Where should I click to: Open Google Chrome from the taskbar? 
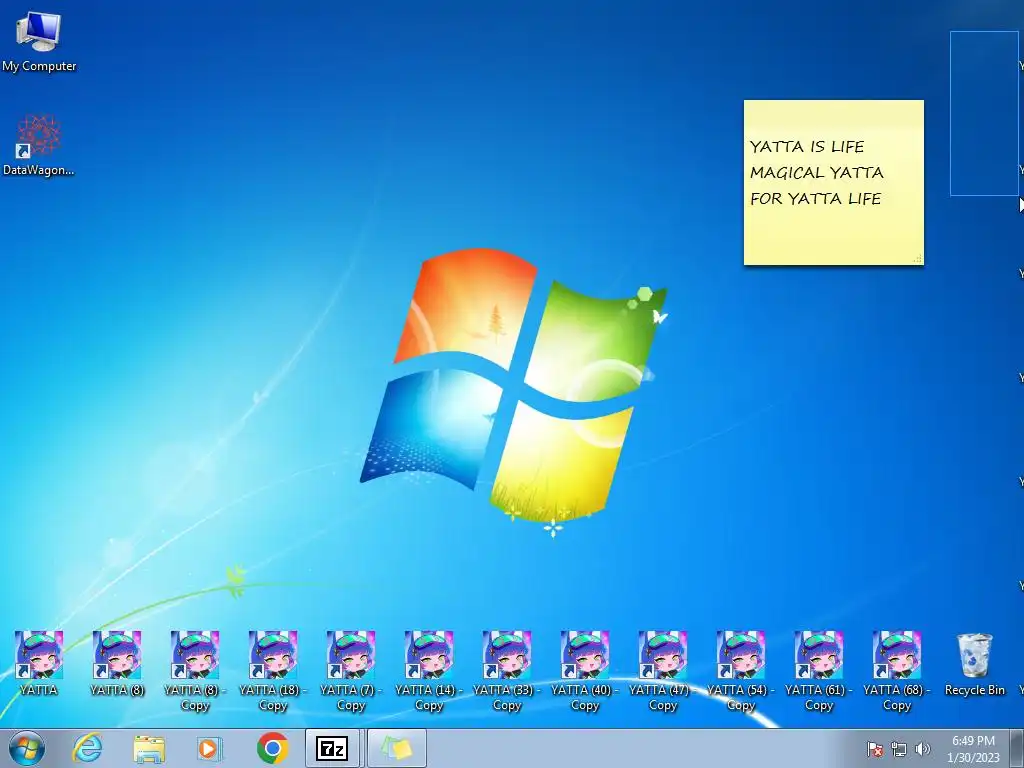tap(272, 748)
